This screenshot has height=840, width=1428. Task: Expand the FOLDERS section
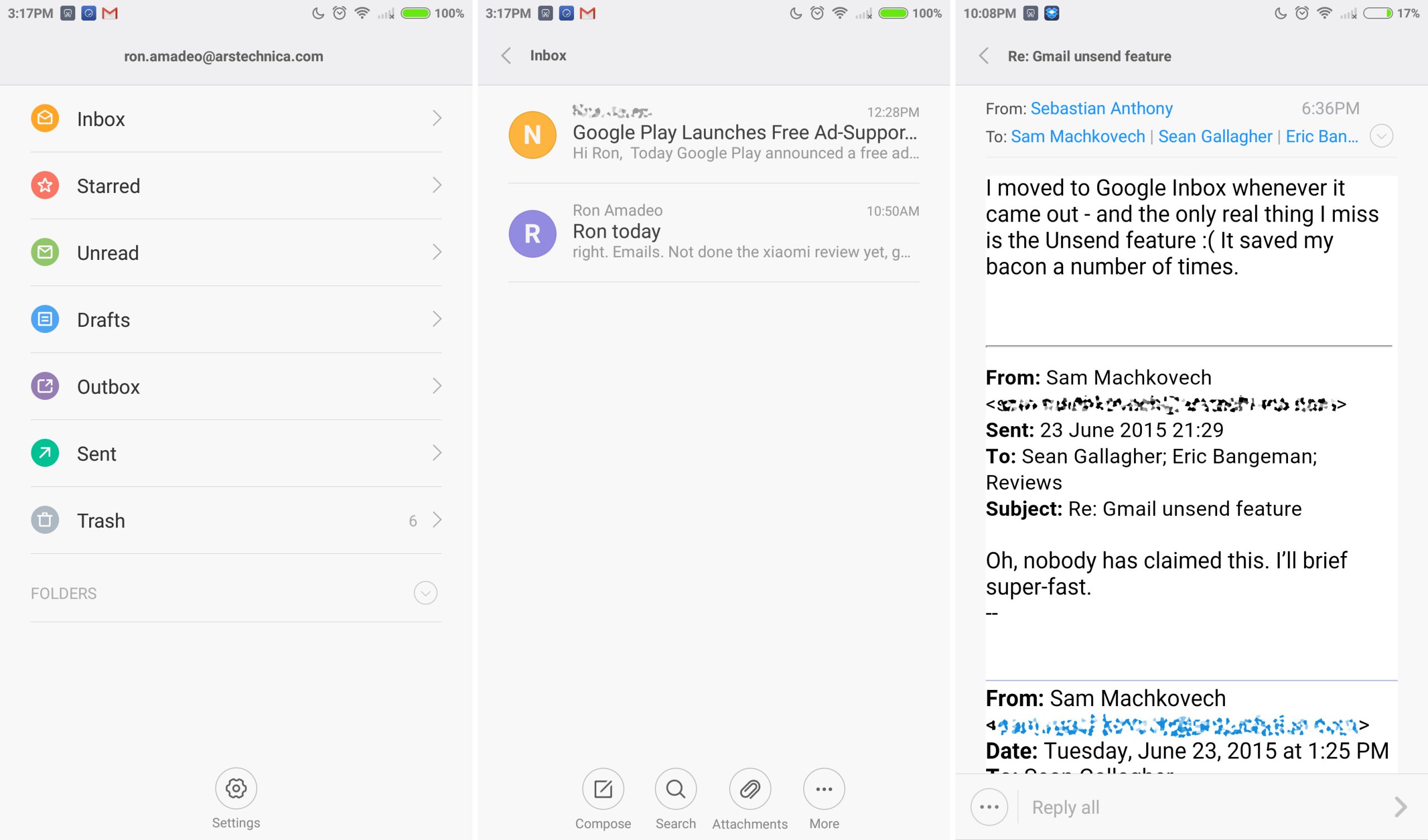[x=425, y=593]
